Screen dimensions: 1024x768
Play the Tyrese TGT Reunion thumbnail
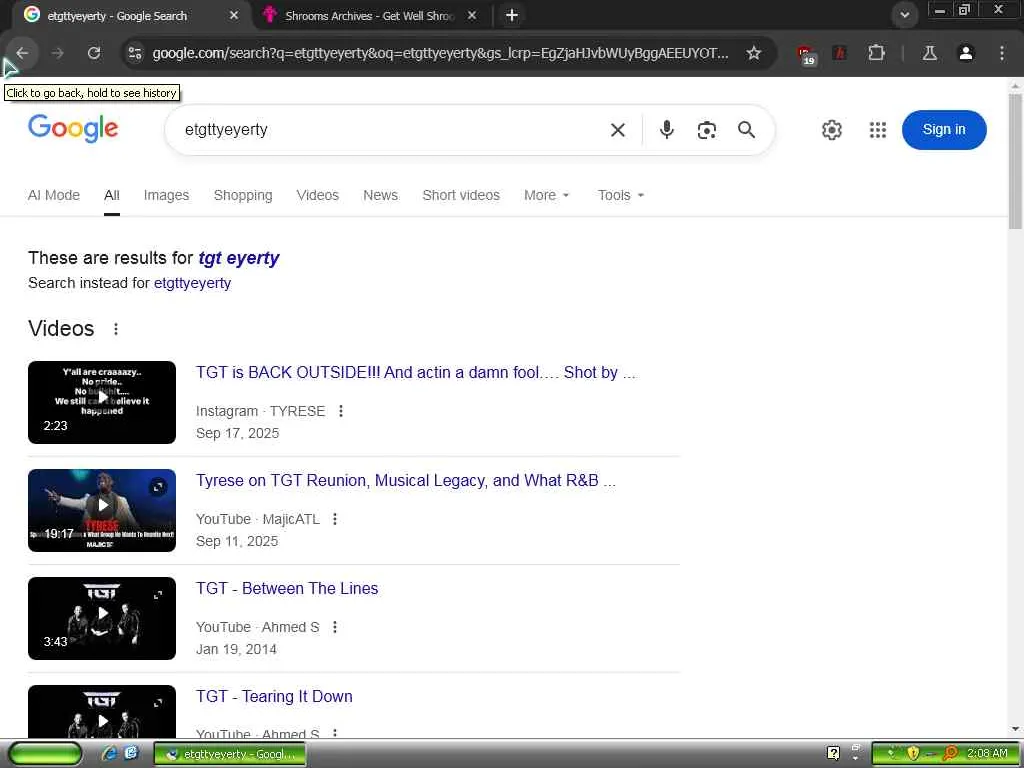102,510
